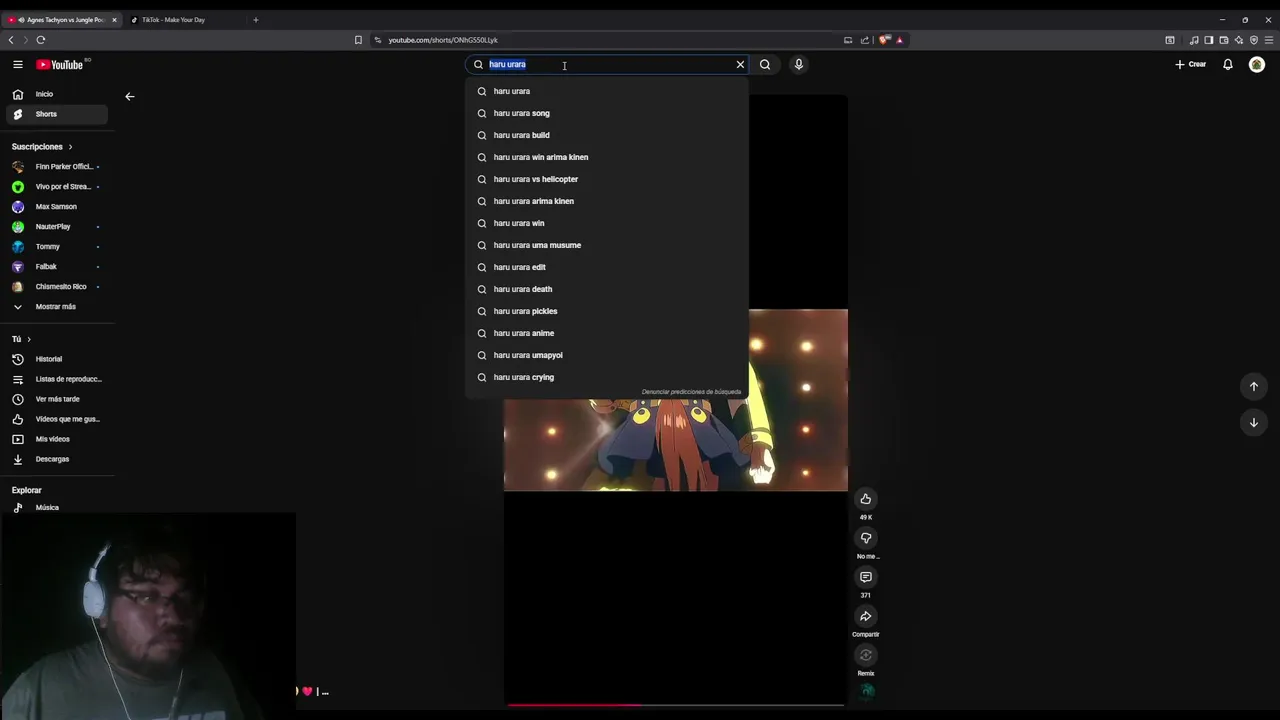Select the first "haru urara" suggestion
The image size is (1280, 720).
(x=607, y=91)
